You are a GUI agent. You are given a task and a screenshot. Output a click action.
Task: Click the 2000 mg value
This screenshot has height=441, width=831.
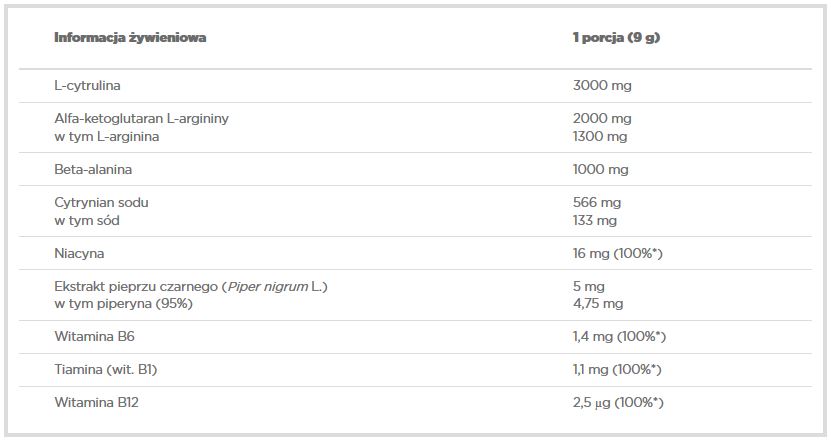click(601, 118)
